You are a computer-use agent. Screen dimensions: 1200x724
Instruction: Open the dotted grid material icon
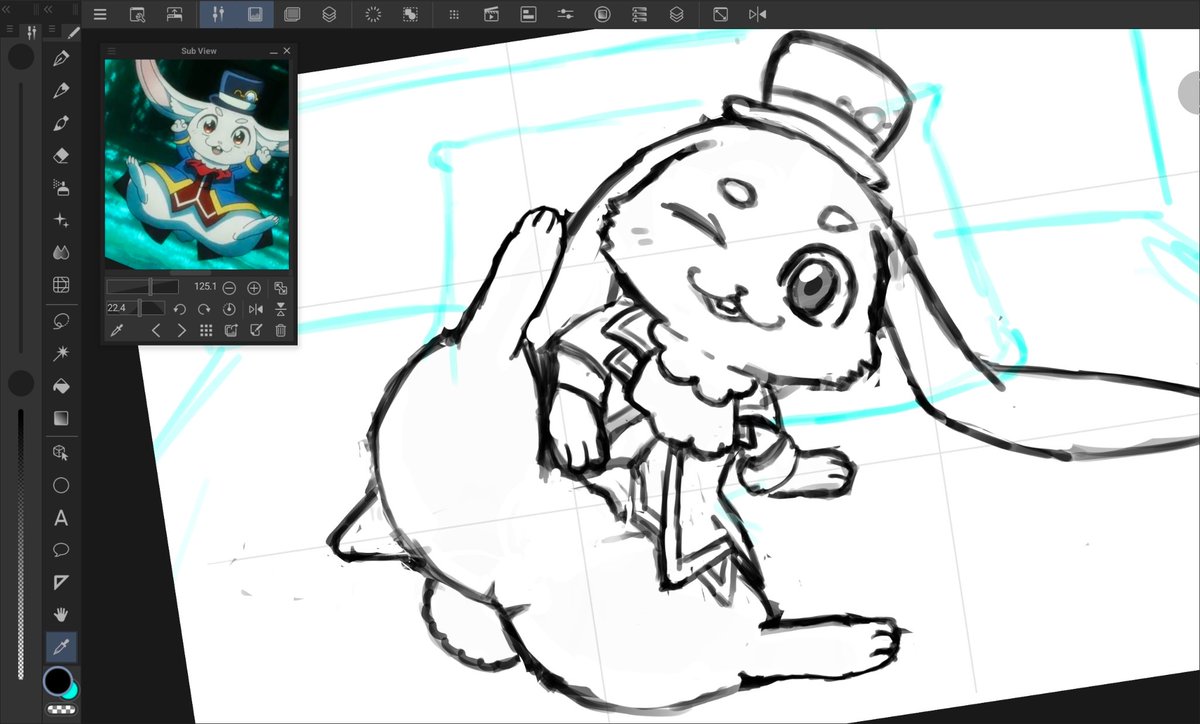point(454,15)
